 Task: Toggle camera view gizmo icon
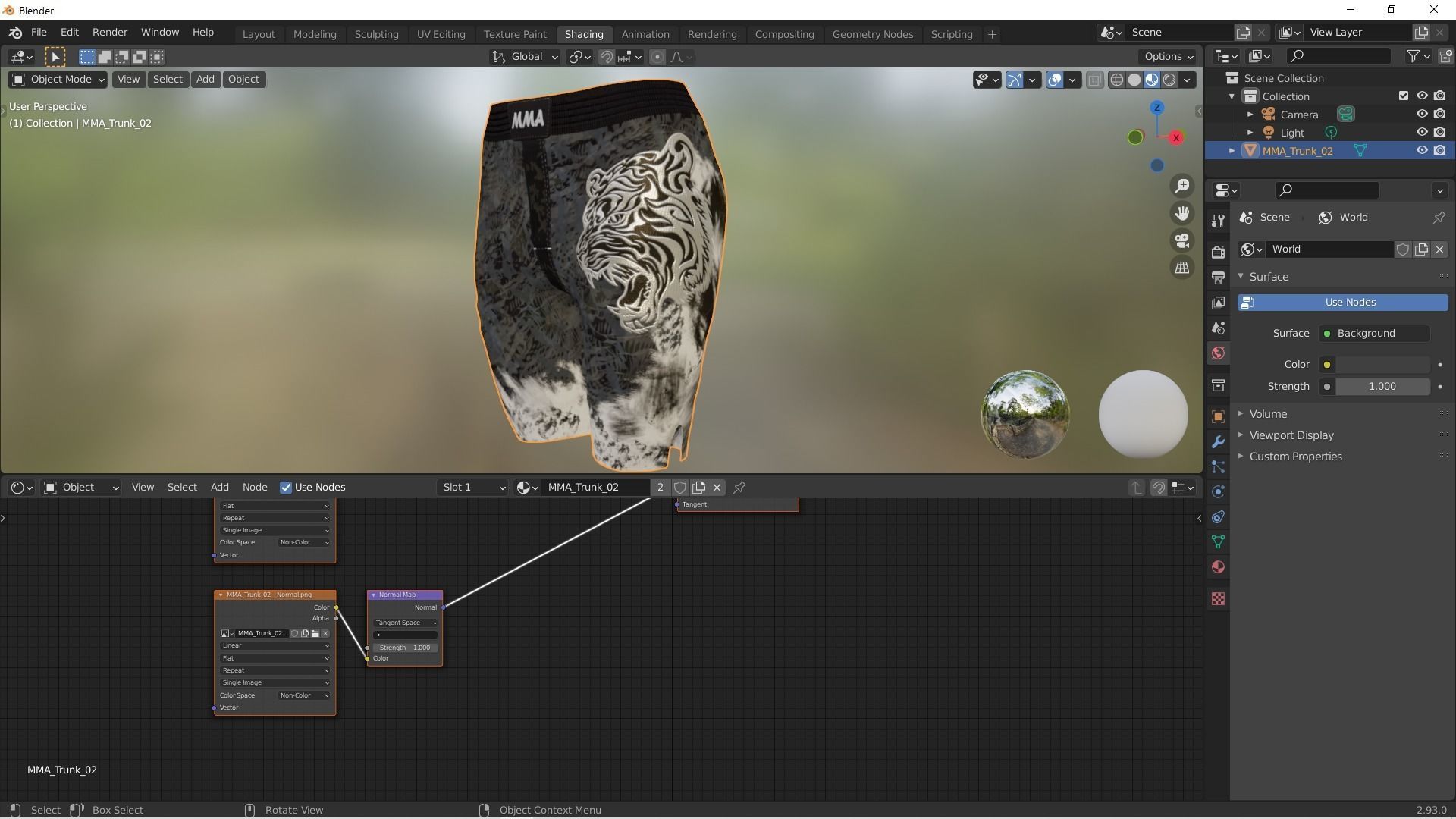pyautogui.click(x=1181, y=240)
